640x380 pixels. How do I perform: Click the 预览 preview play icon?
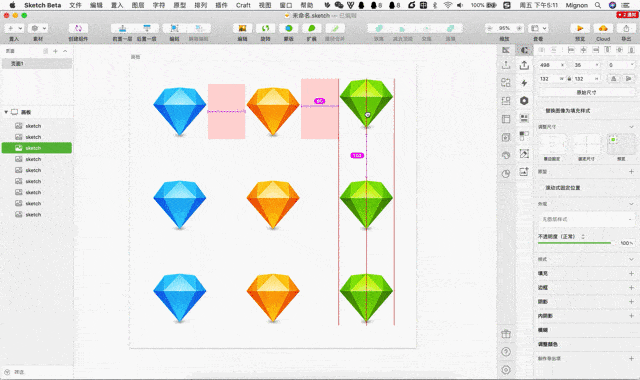(580, 28)
